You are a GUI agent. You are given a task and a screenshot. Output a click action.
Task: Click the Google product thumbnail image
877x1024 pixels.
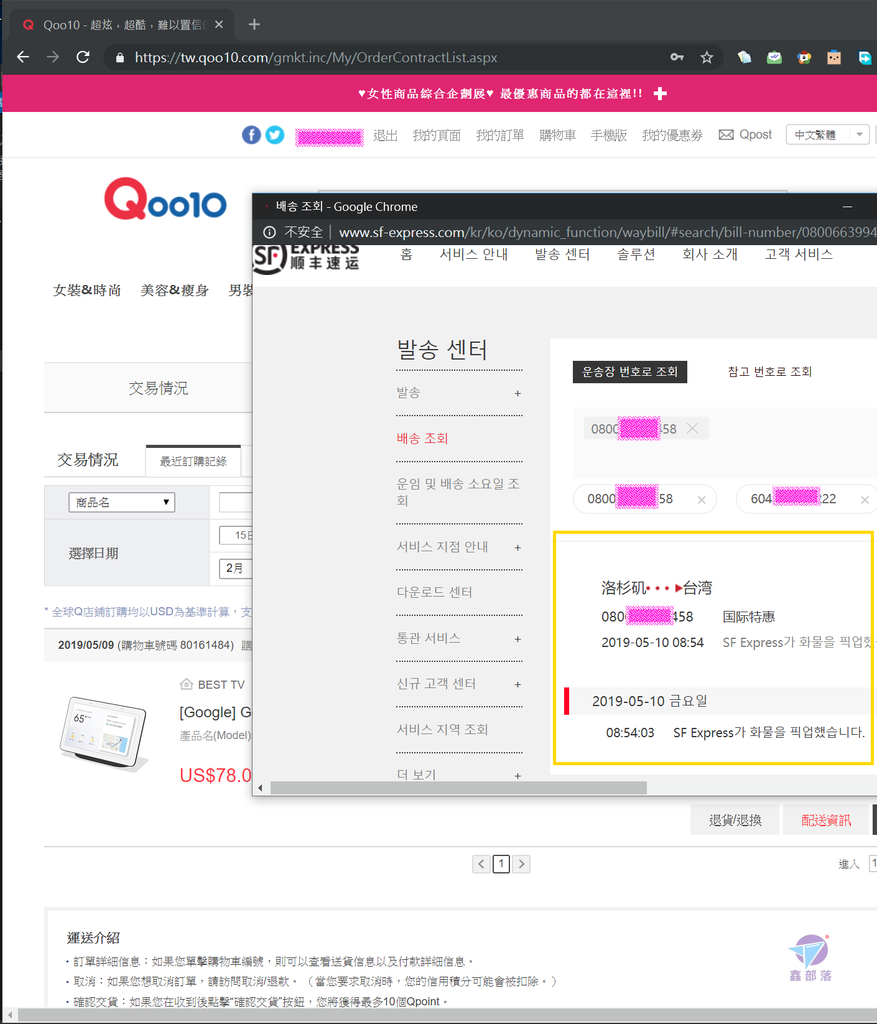click(x=104, y=732)
